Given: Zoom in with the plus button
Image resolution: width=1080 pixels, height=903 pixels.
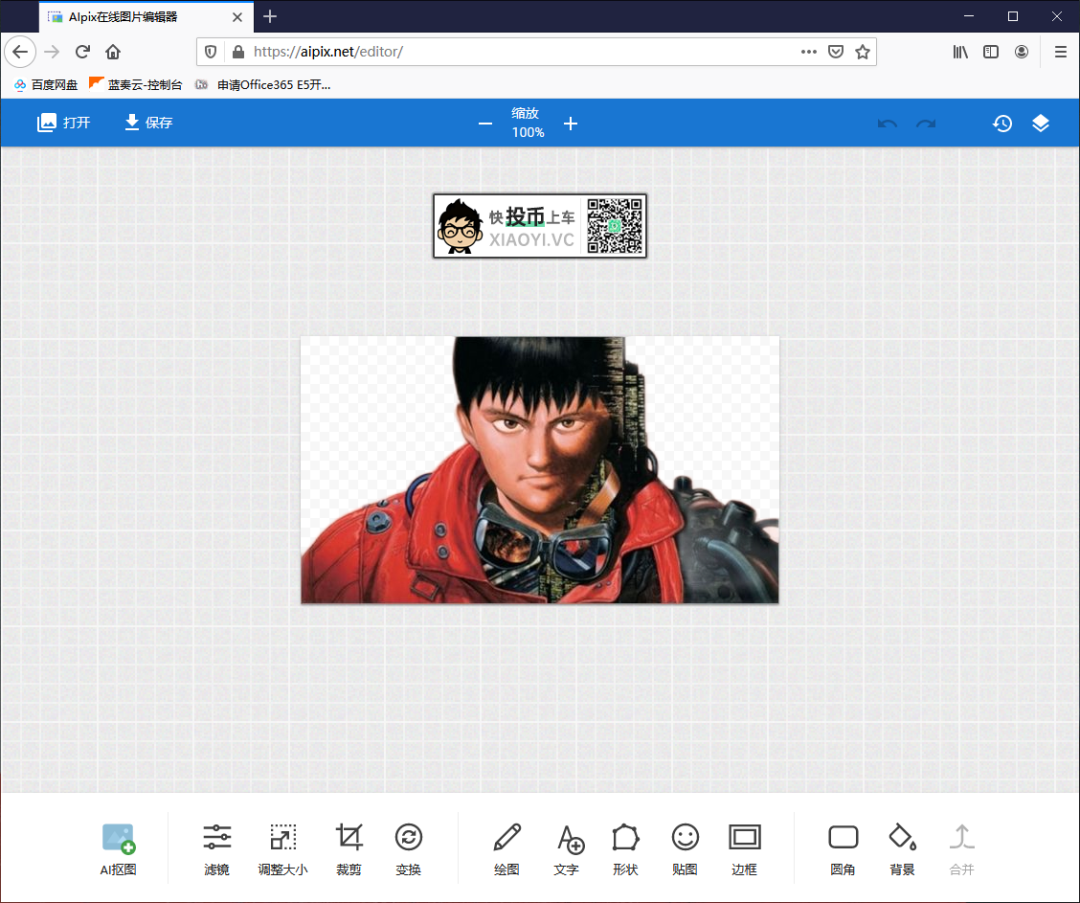Looking at the screenshot, I should pyautogui.click(x=570, y=124).
